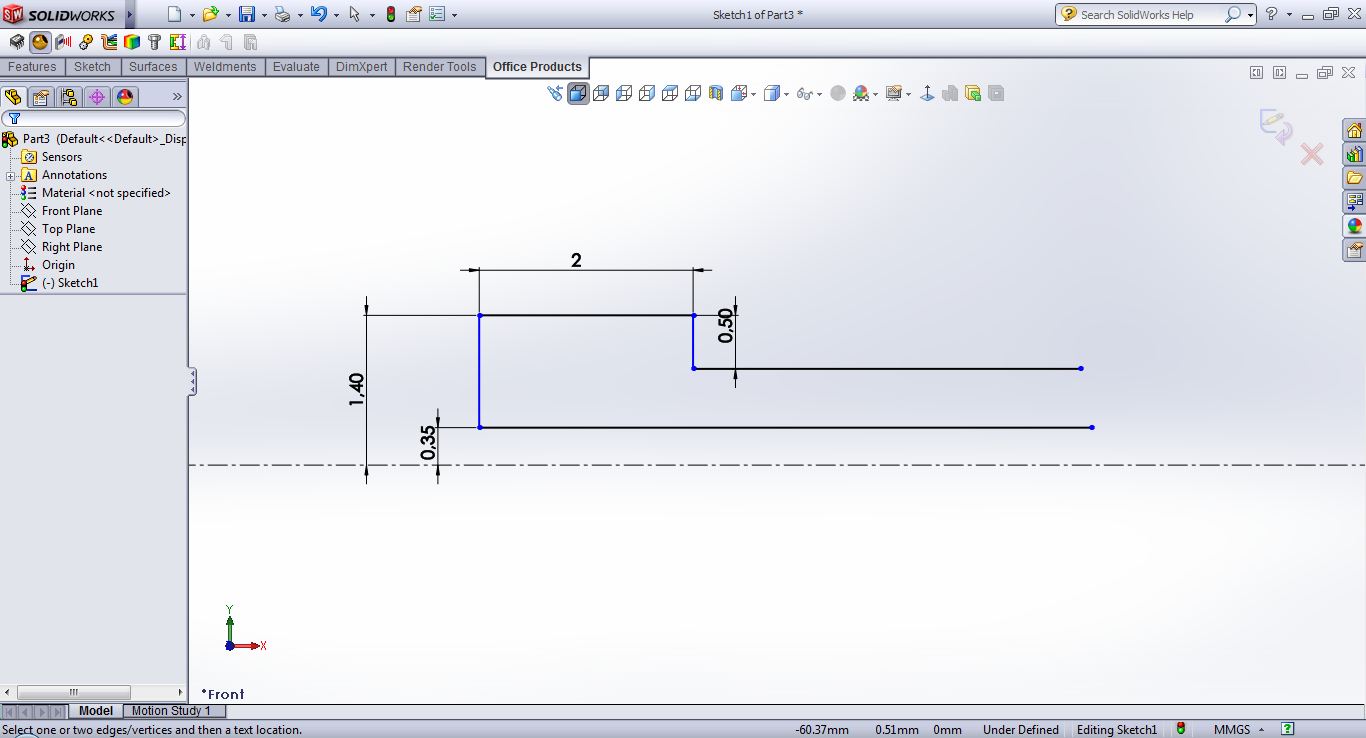
Task: Click the Previous View icon
Action: coord(556,93)
